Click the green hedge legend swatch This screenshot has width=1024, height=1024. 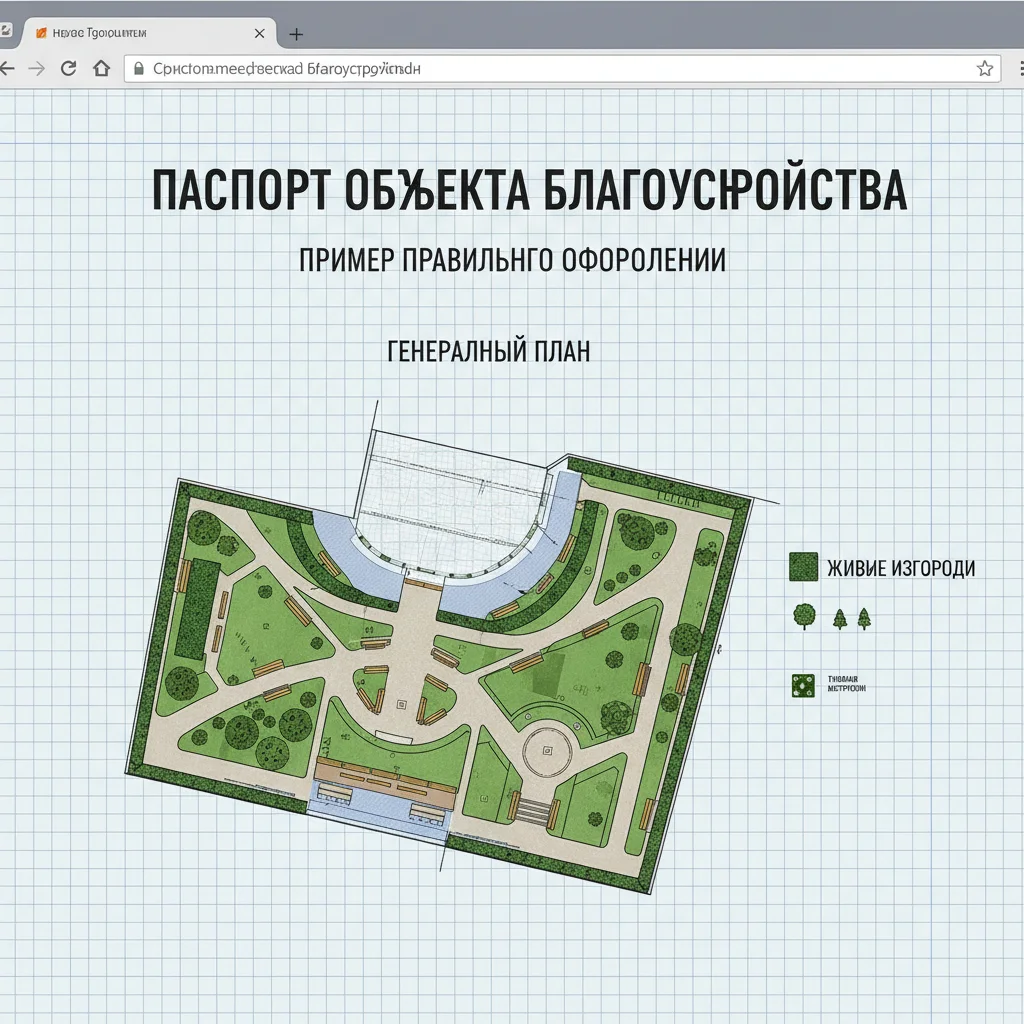point(803,567)
